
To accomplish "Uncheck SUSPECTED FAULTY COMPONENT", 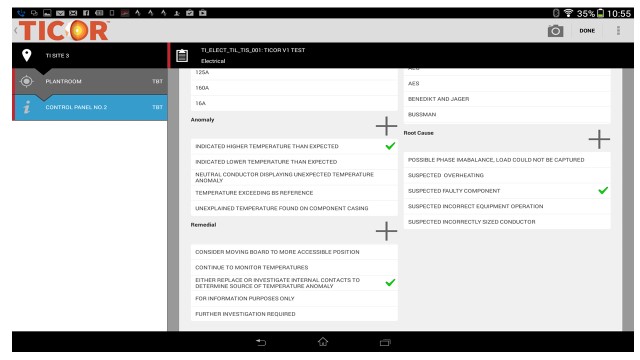I will click(507, 191).
